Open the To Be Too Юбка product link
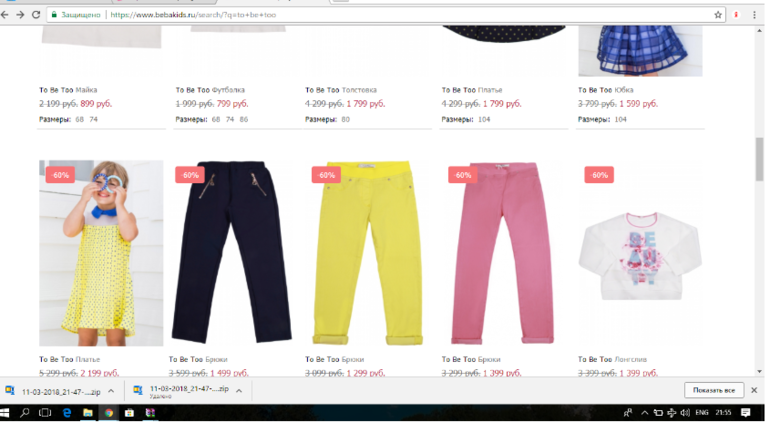The height and width of the screenshot is (433, 770). 605,90
